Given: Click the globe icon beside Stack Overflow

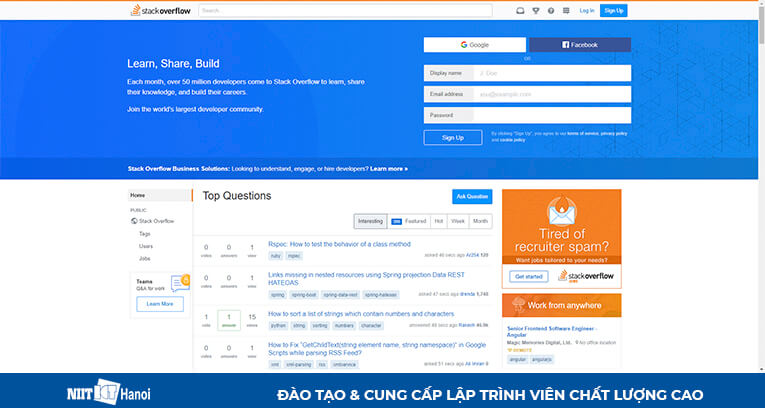Looking at the screenshot, I should [x=134, y=221].
